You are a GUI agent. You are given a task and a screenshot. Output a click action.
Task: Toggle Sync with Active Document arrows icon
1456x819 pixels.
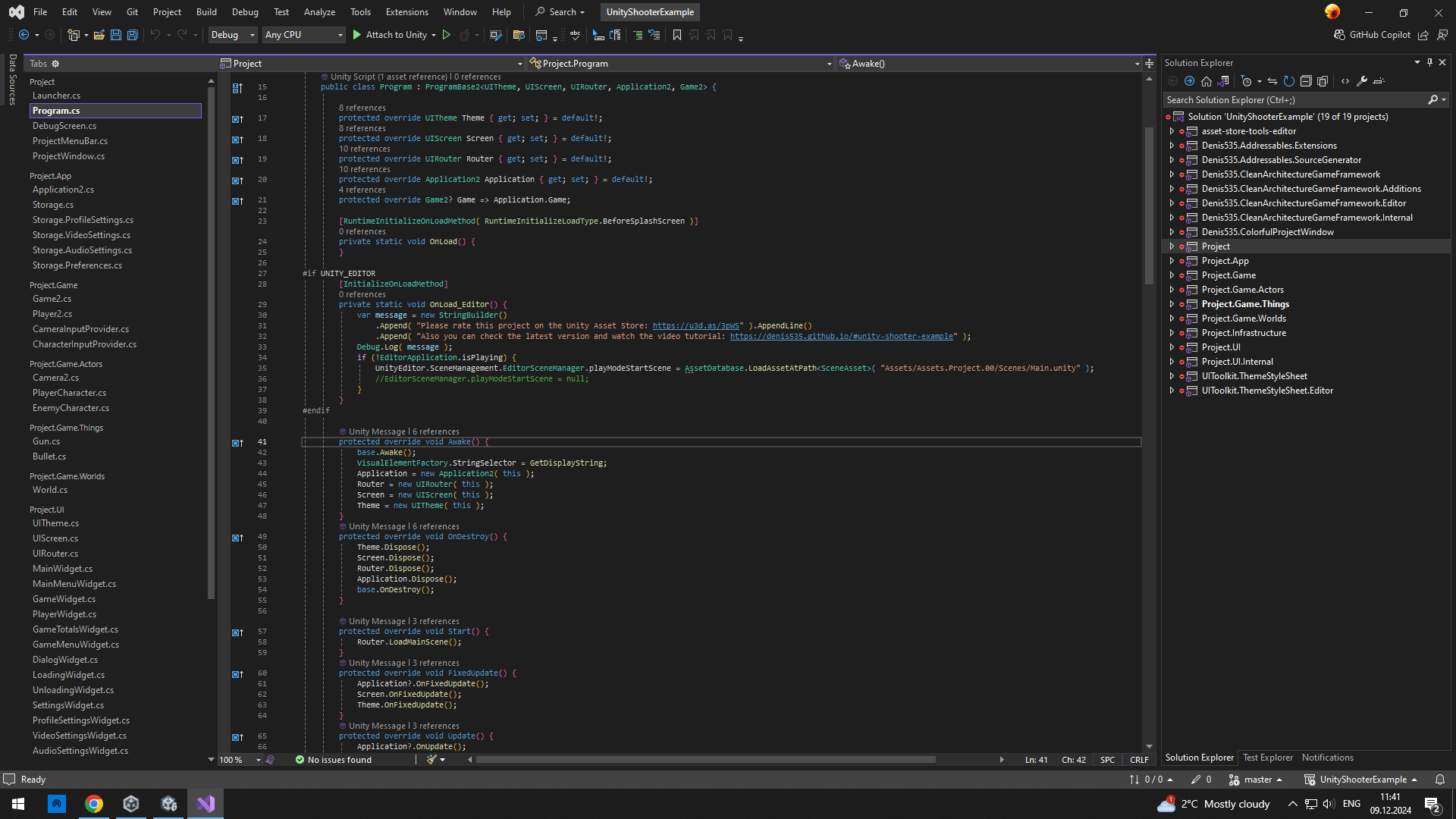1272,81
